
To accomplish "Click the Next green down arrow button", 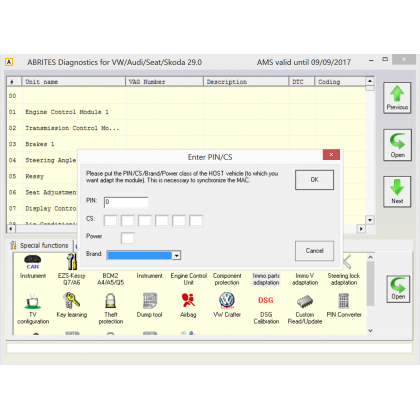I will (x=397, y=192).
